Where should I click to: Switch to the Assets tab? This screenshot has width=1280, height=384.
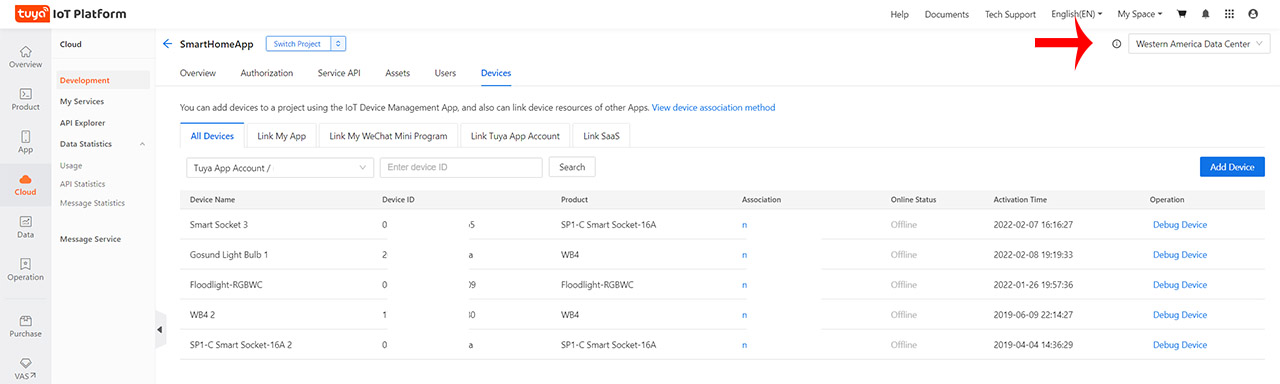click(398, 73)
